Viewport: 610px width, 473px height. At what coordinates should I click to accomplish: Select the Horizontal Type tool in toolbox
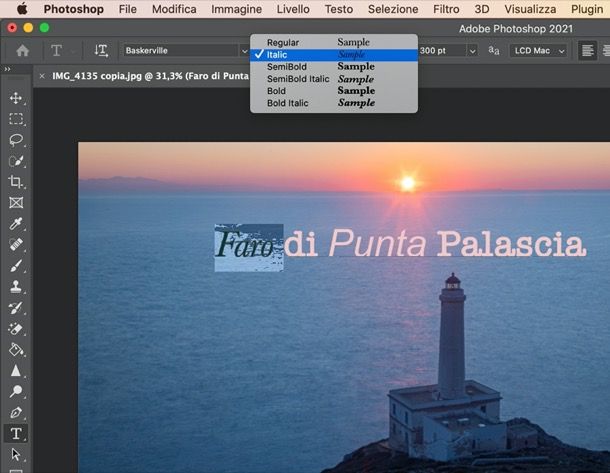(x=16, y=433)
